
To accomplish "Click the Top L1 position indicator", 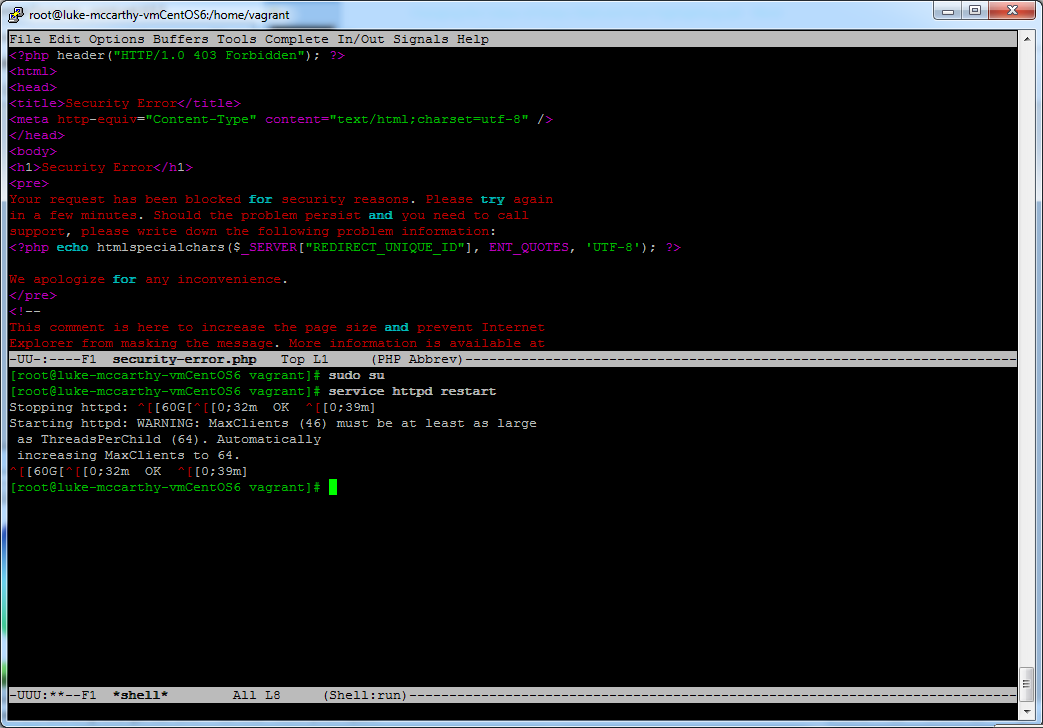I will tap(305, 359).
